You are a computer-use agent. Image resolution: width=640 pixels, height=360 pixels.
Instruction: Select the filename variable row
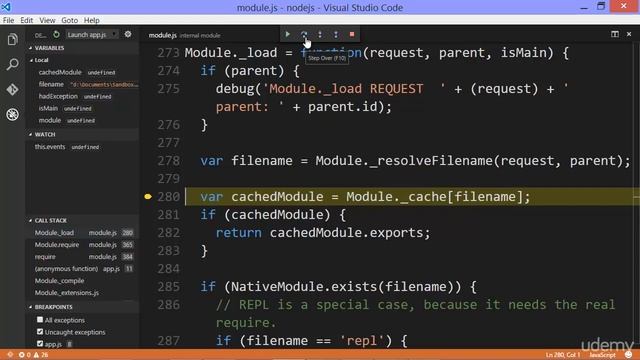pyautogui.click(x=83, y=84)
